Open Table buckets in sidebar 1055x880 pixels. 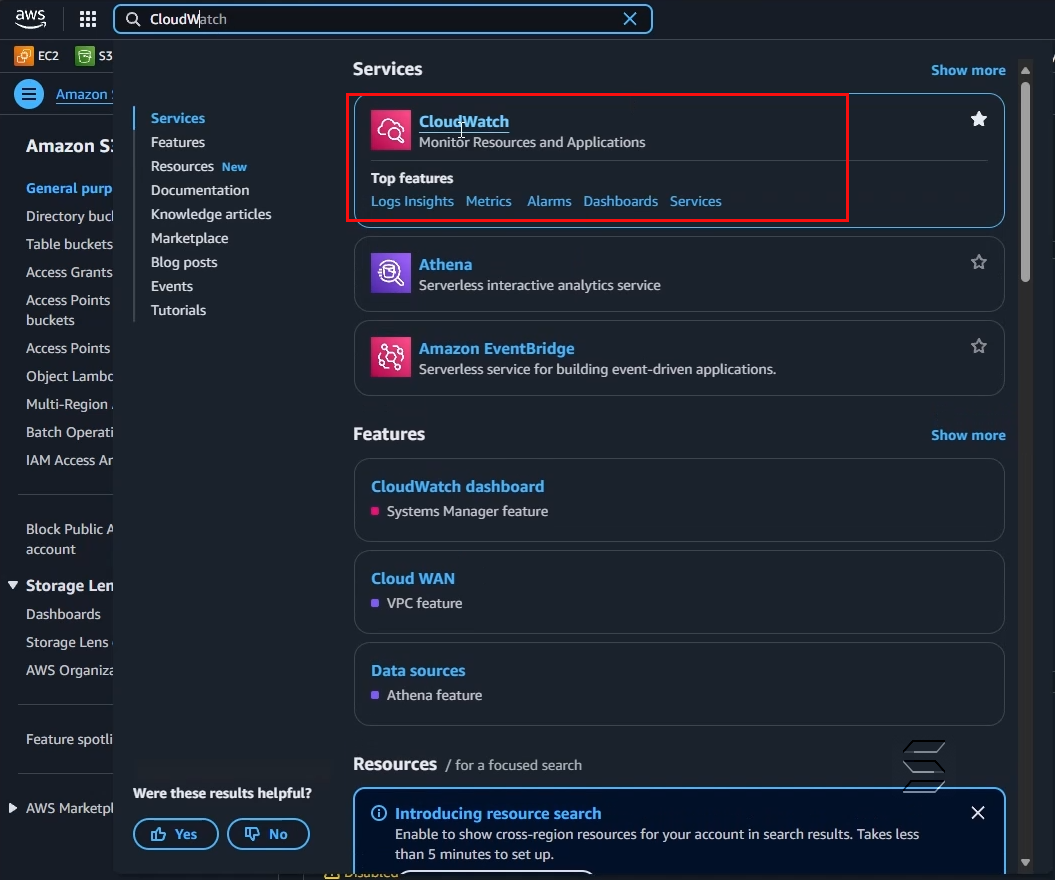69,244
